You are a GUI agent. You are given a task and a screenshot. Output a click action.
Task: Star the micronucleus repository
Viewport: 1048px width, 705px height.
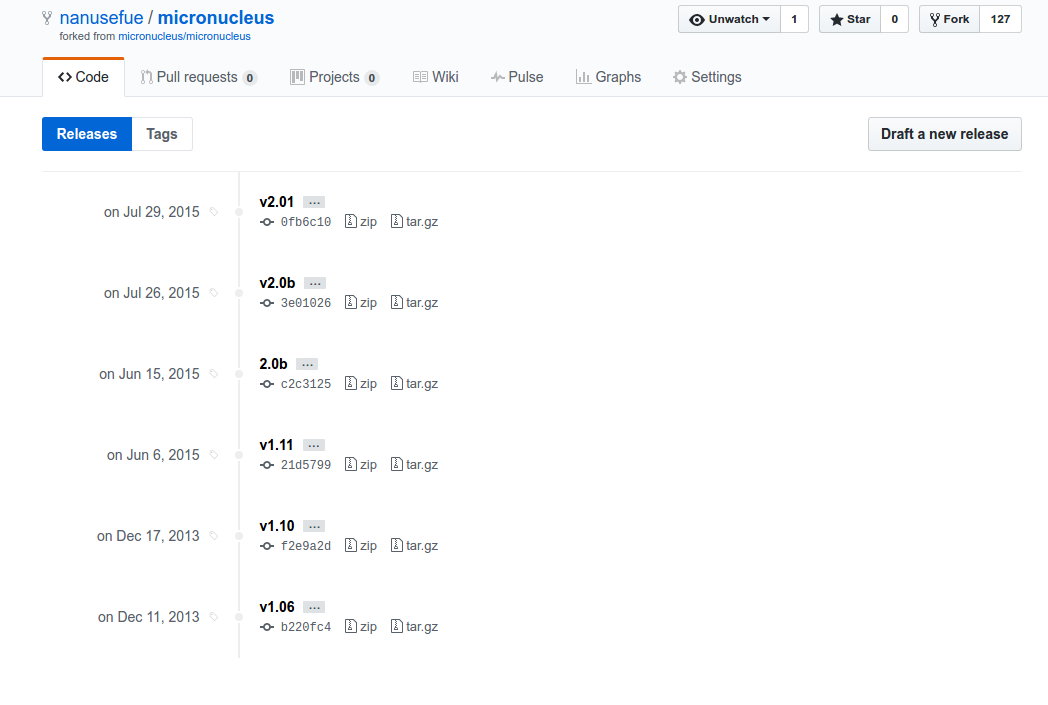850,19
